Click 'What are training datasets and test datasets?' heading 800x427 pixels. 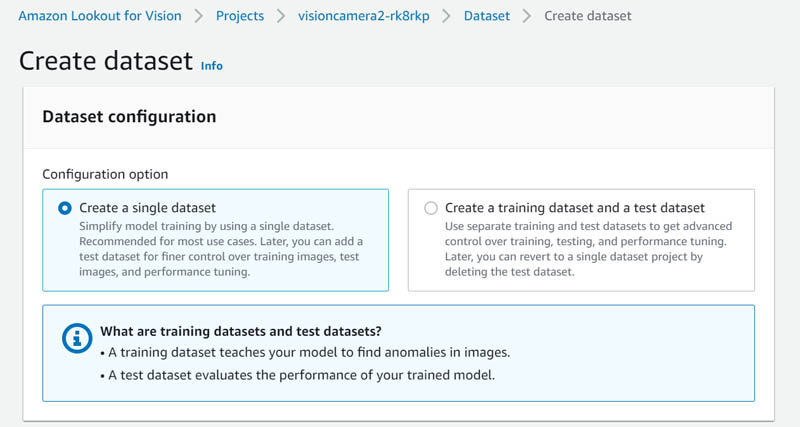(x=241, y=331)
